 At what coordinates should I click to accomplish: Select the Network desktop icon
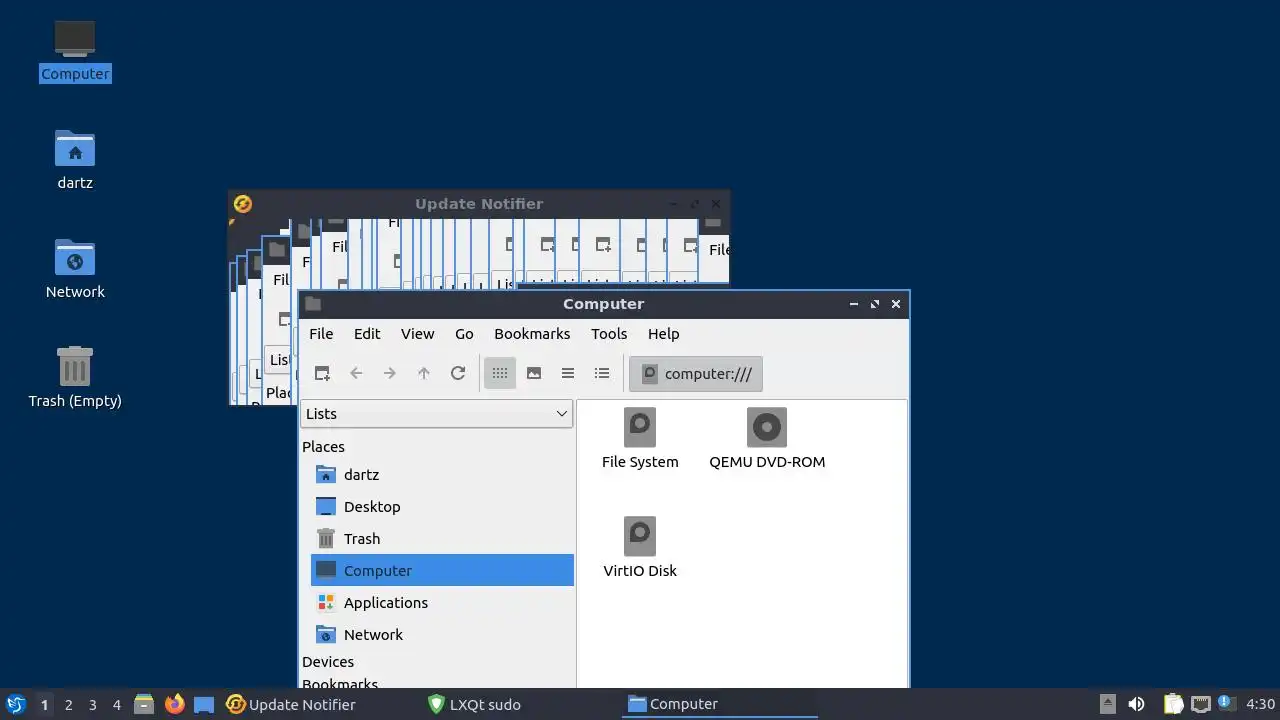(x=75, y=269)
